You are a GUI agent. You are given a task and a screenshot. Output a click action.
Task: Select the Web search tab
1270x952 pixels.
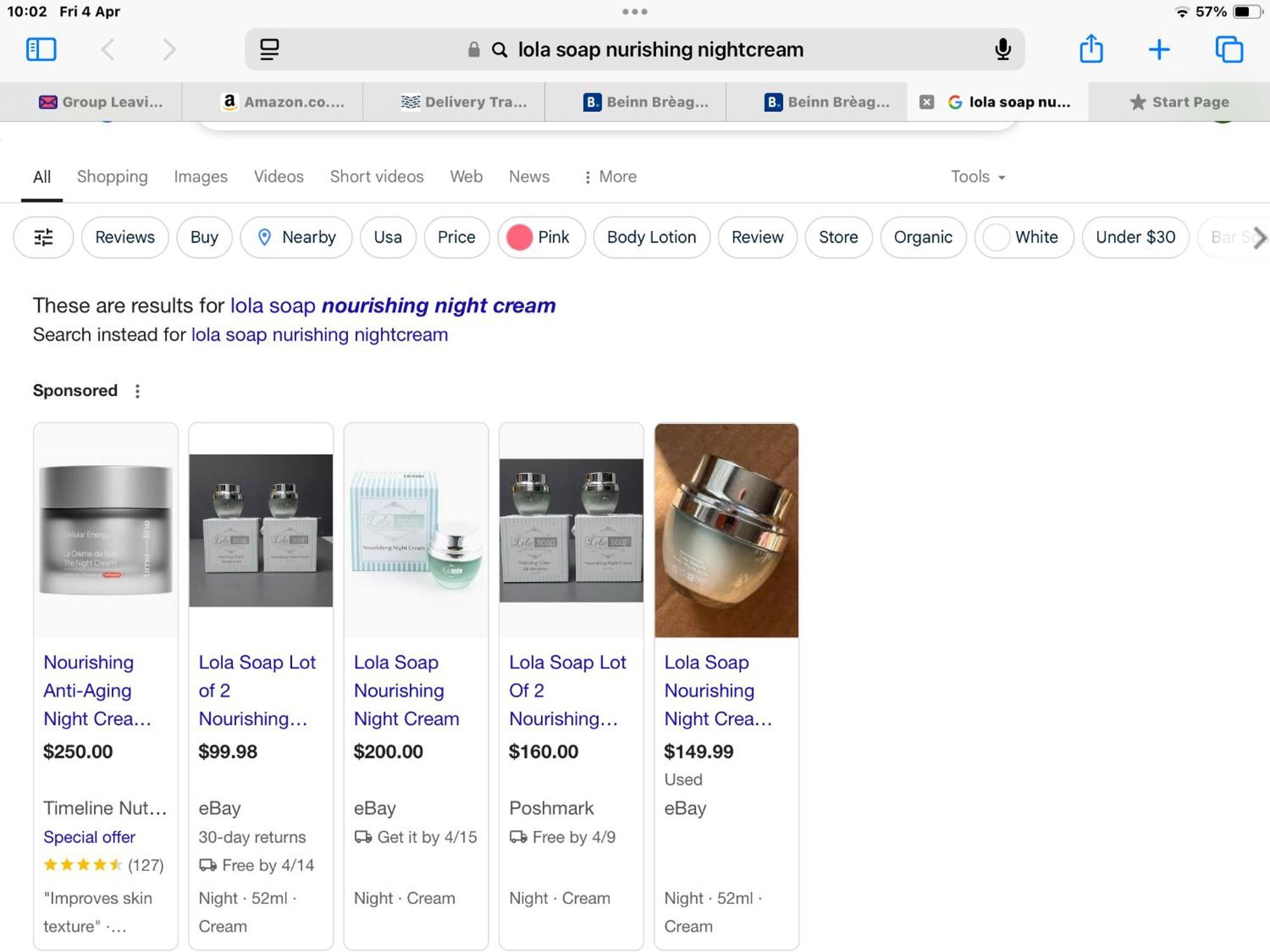[466, 176]
